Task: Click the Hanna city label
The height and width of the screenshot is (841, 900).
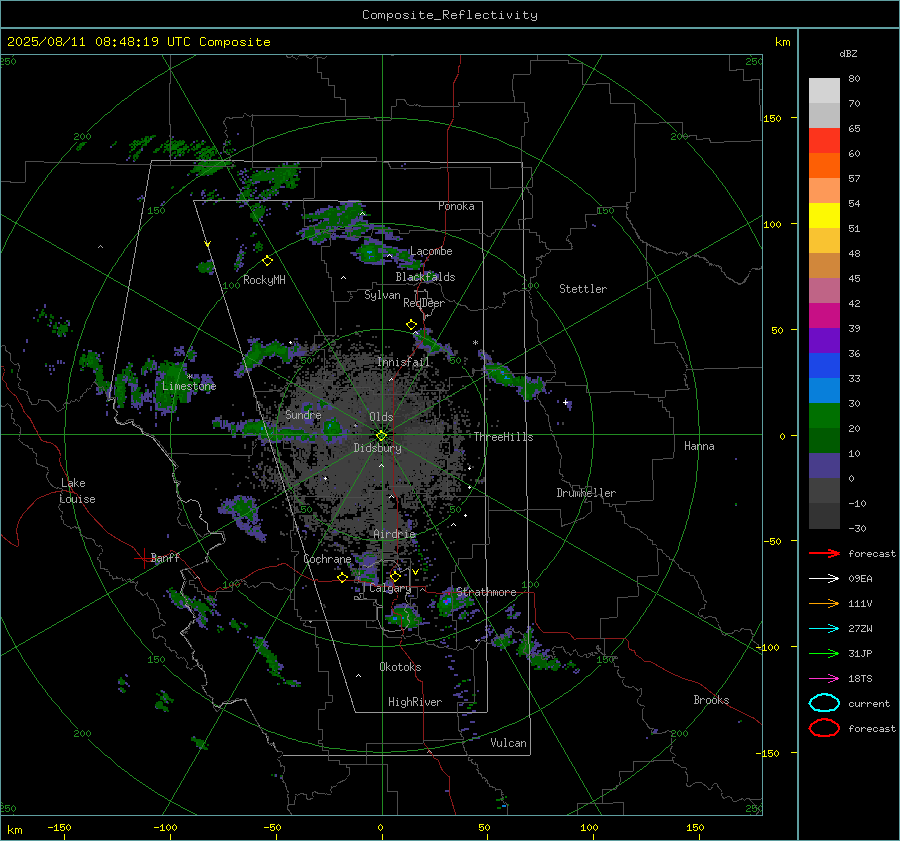Action: tap(699, 446)
